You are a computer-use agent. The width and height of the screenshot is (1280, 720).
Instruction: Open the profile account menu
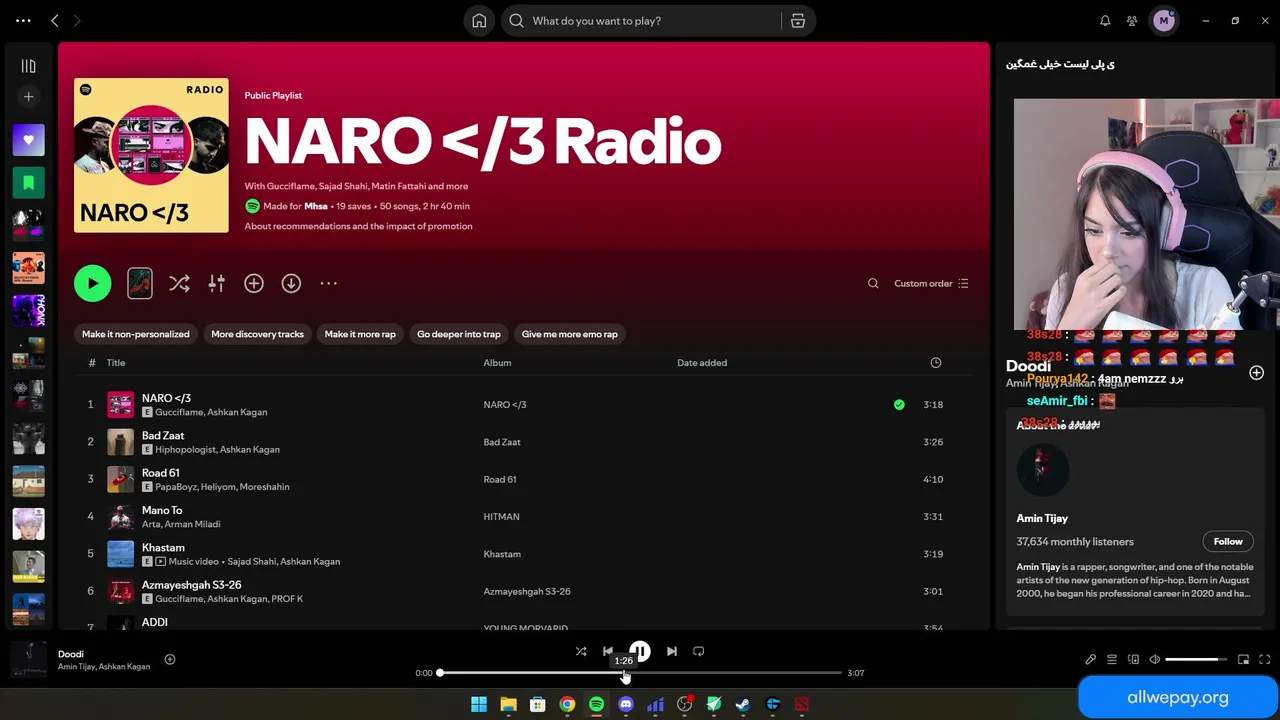coord(1163,21)
